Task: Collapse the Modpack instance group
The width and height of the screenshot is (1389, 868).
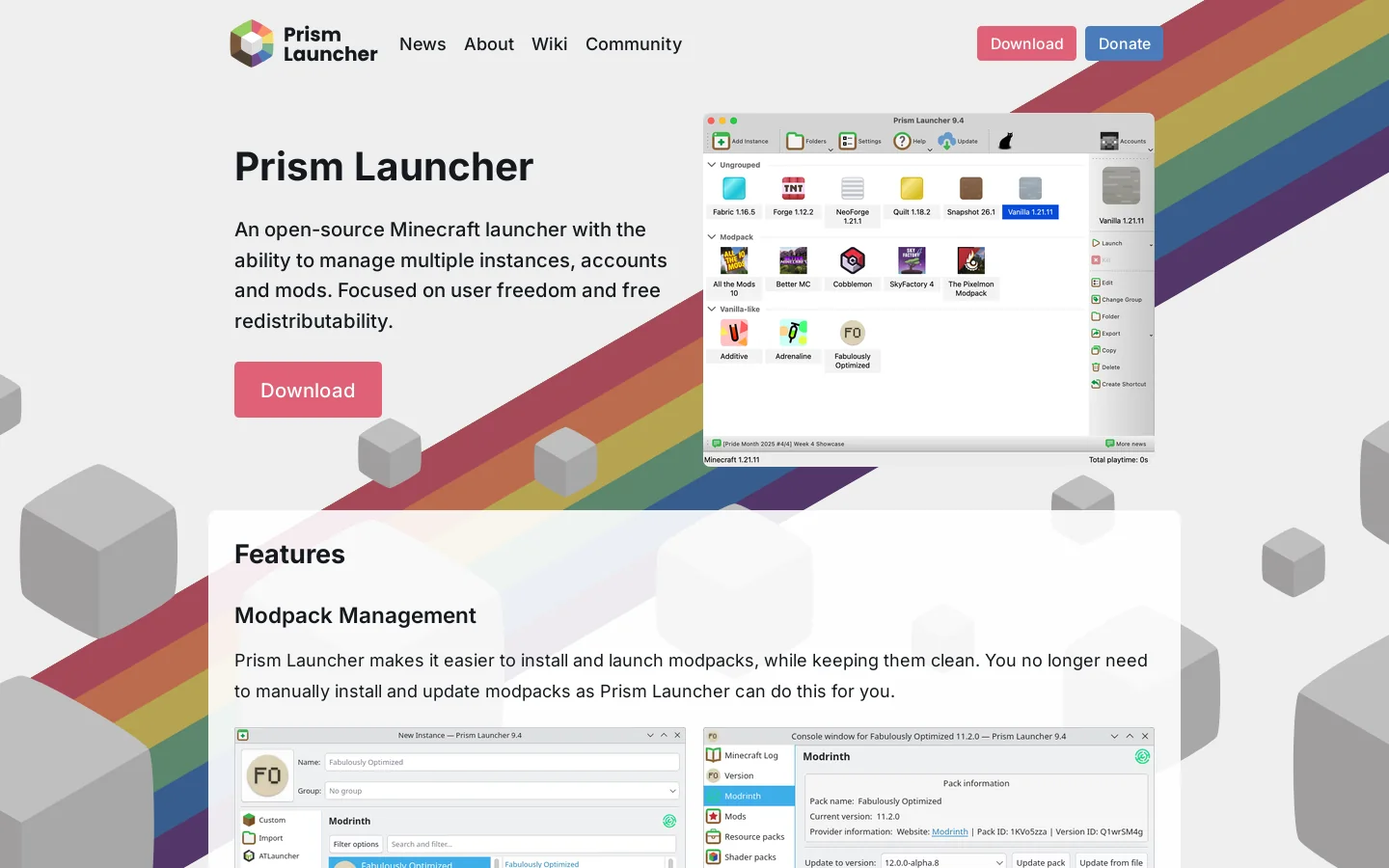Action: click(x=712, y=237)
